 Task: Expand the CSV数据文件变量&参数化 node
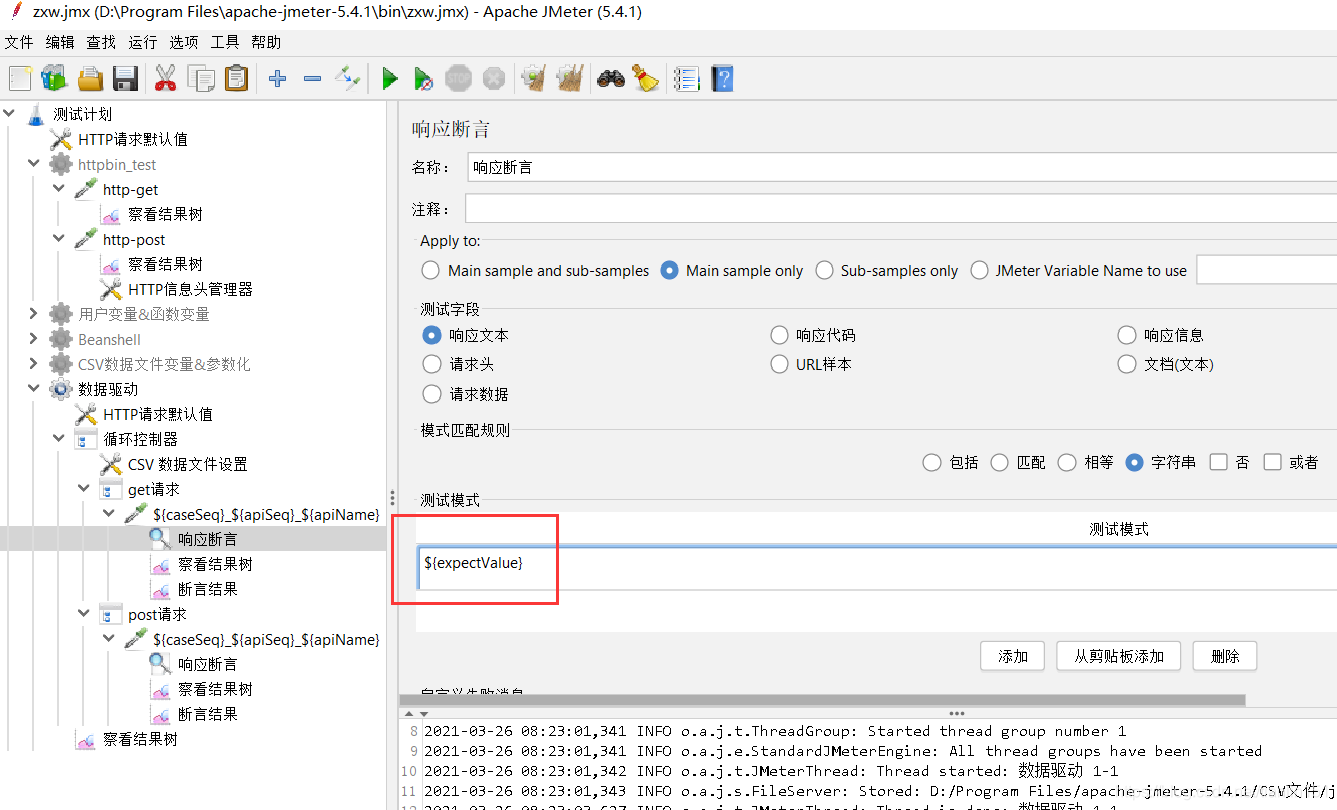[34, 364]
